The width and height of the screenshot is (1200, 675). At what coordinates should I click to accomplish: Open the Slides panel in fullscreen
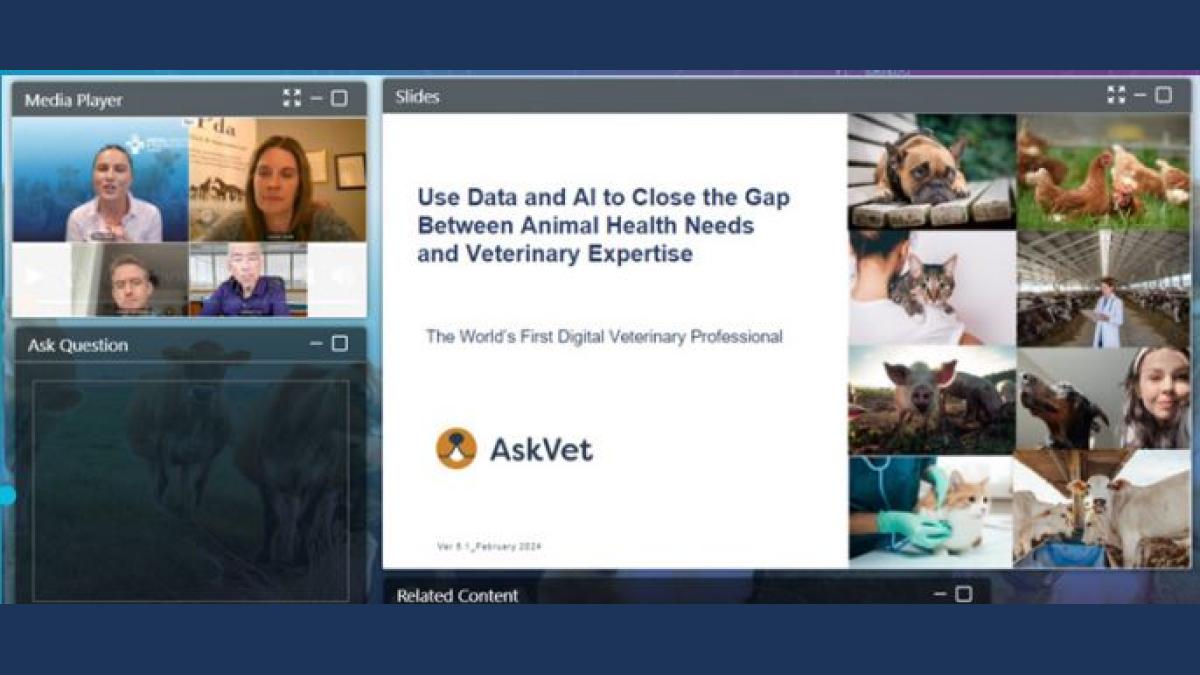(1116, 95)
